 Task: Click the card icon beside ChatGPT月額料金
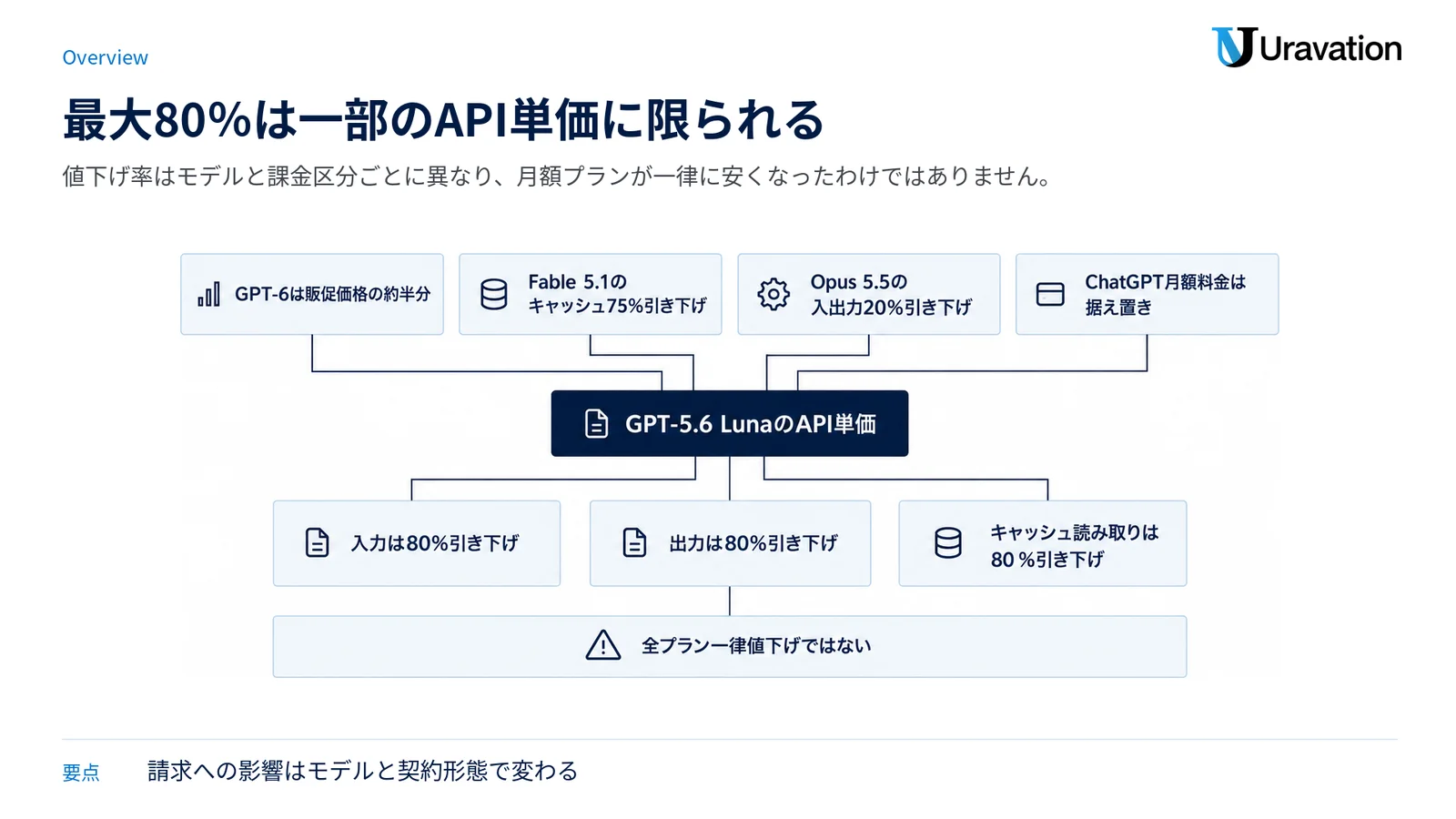coord(1050,295)
